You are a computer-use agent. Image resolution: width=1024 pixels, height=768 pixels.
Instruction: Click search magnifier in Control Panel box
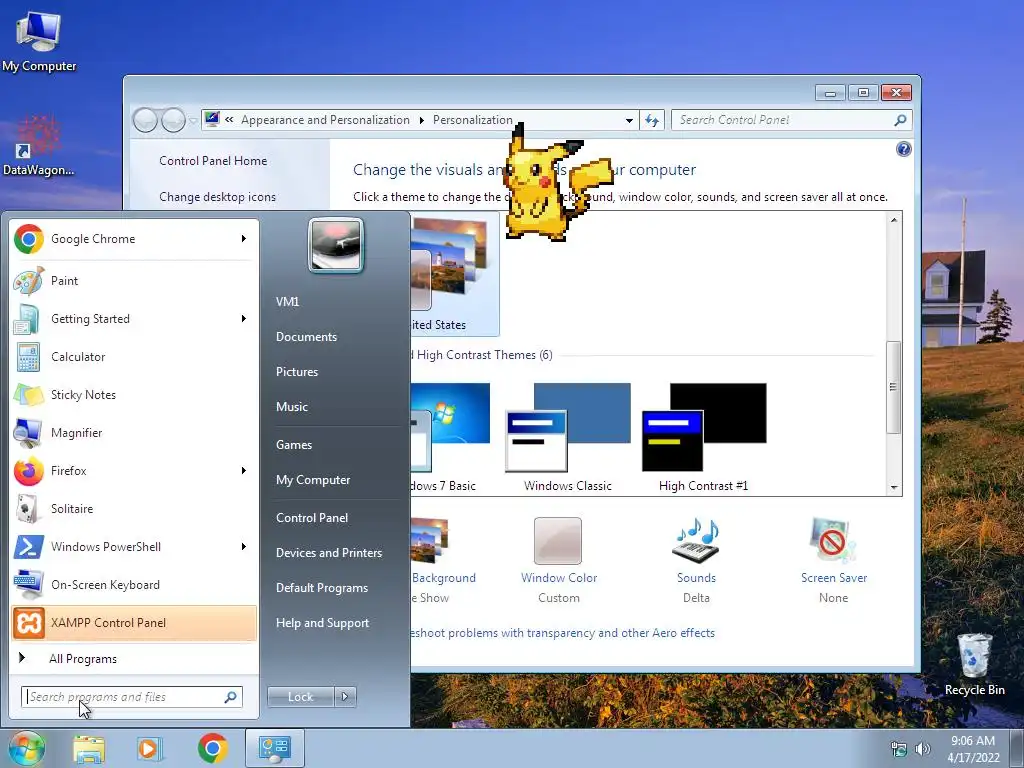[900, 120]
